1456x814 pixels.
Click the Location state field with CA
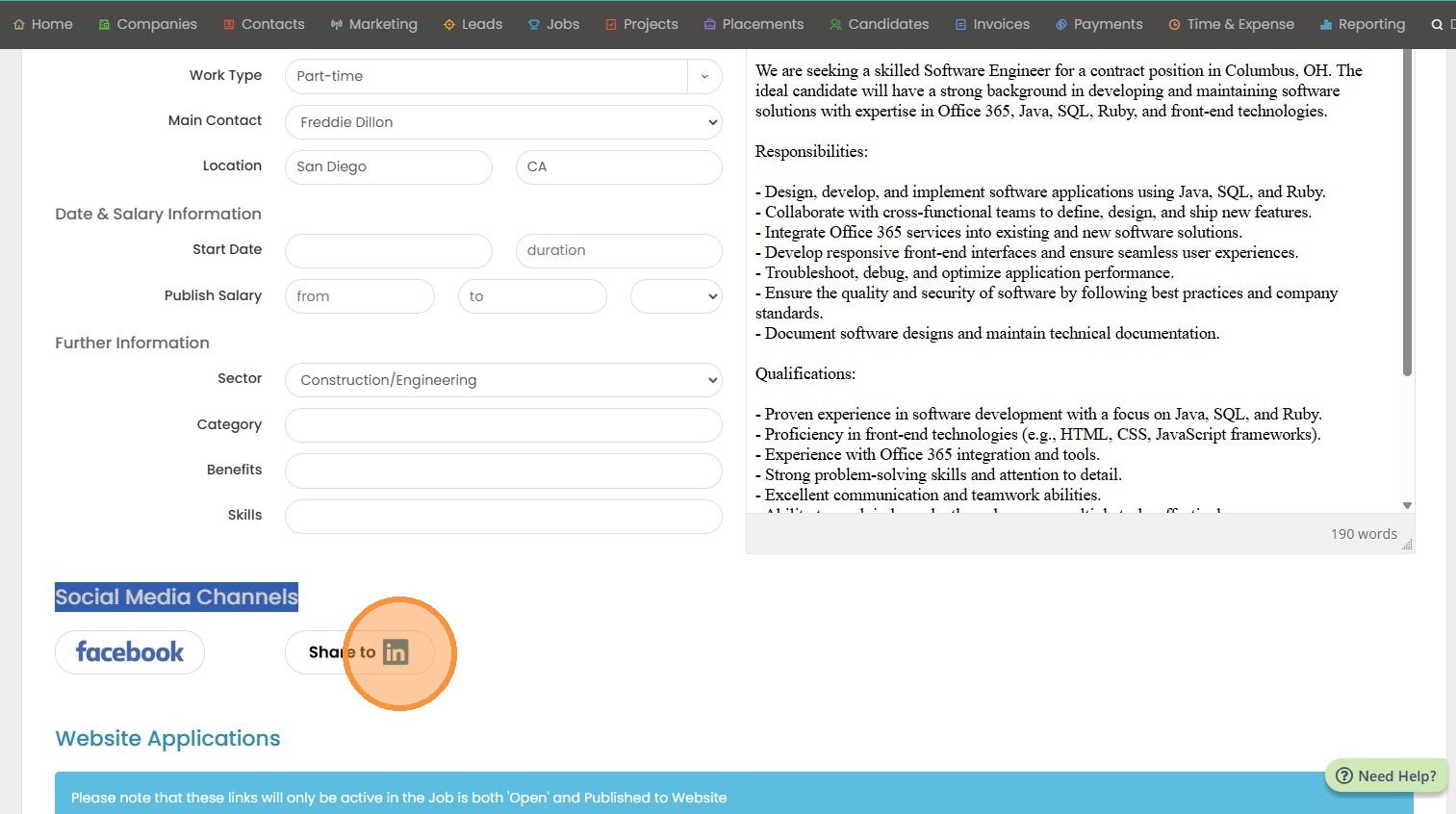click(x=619, y=167)
